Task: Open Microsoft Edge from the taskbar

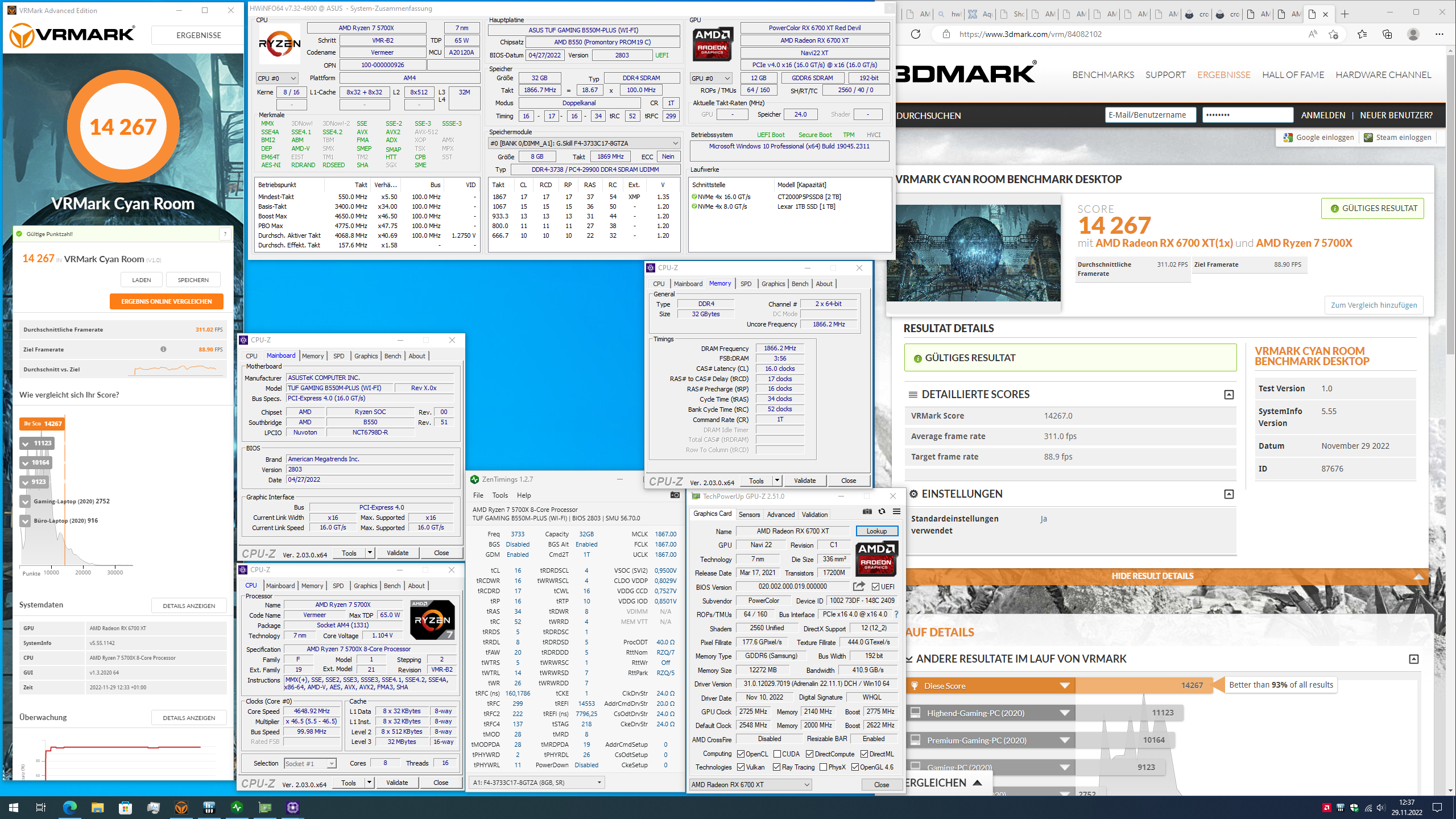Action: tap(70, 807)
